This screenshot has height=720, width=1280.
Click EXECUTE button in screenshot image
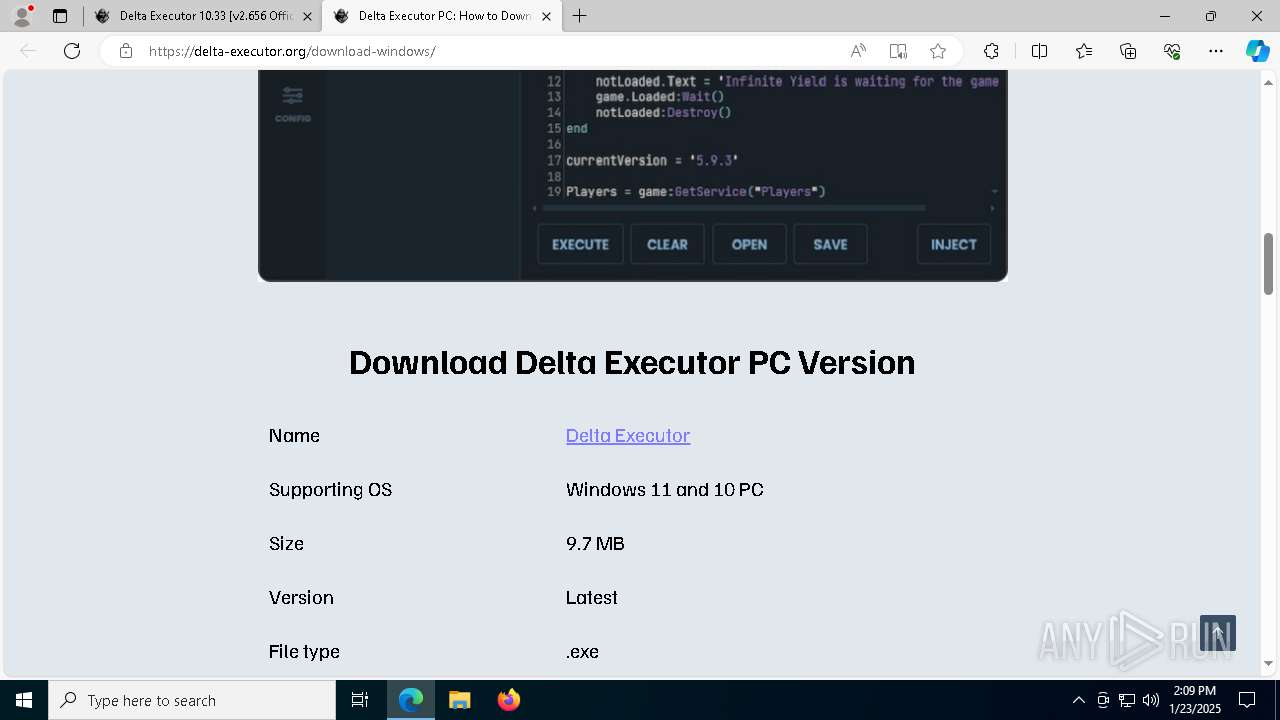580,244
